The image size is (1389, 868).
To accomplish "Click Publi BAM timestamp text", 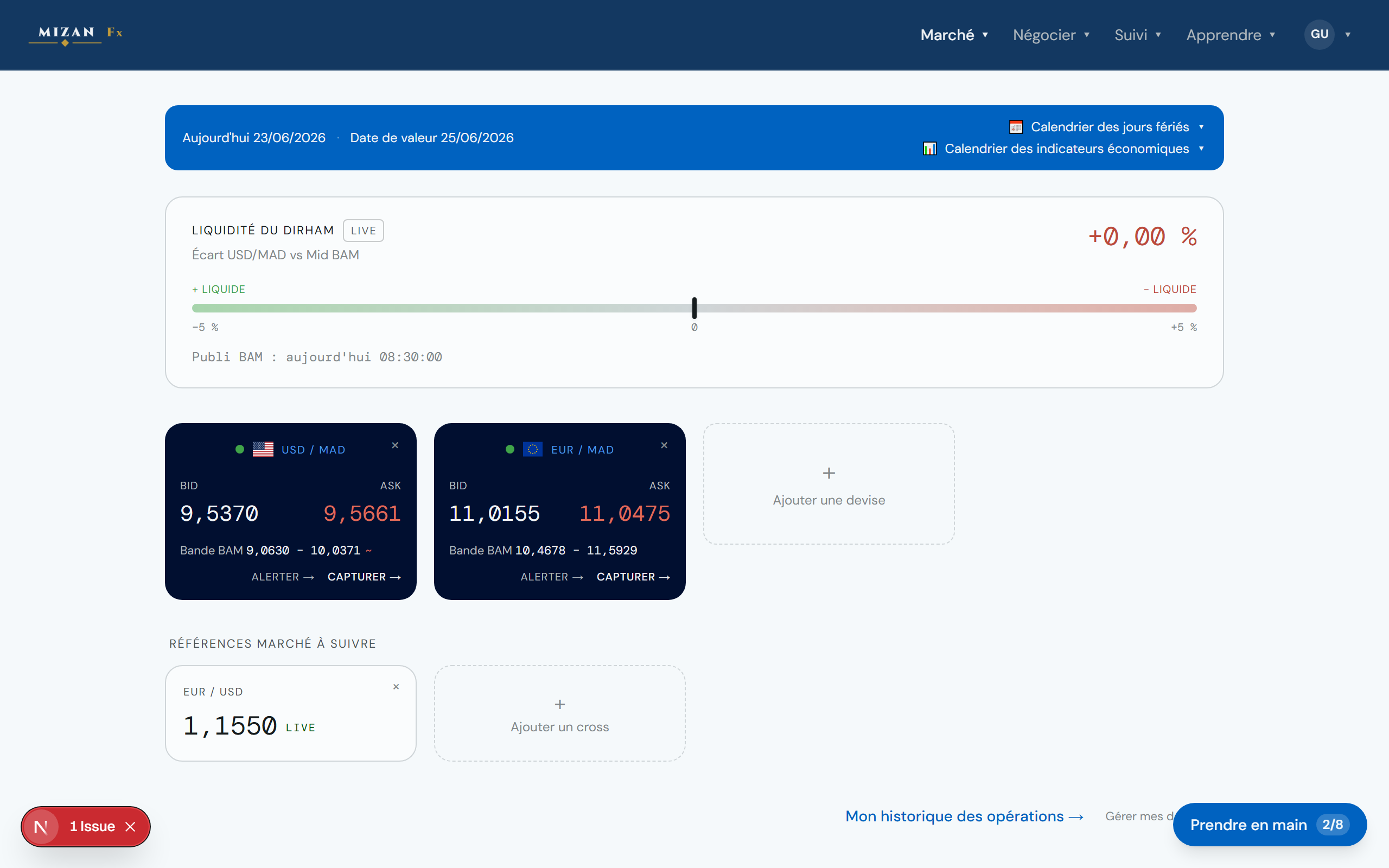I will (317, 357).
